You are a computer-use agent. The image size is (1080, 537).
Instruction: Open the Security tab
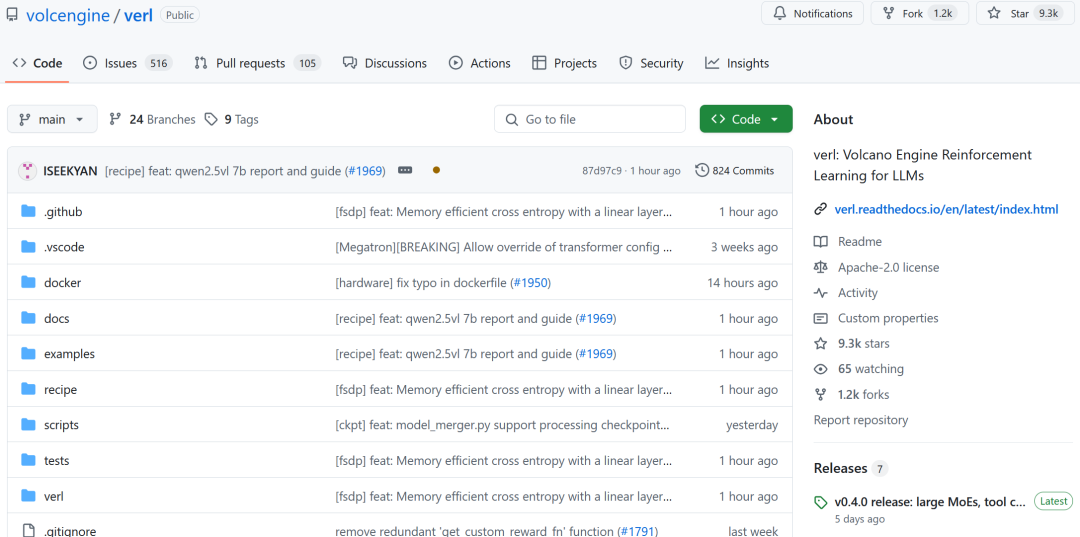click(x=651, y=63)
